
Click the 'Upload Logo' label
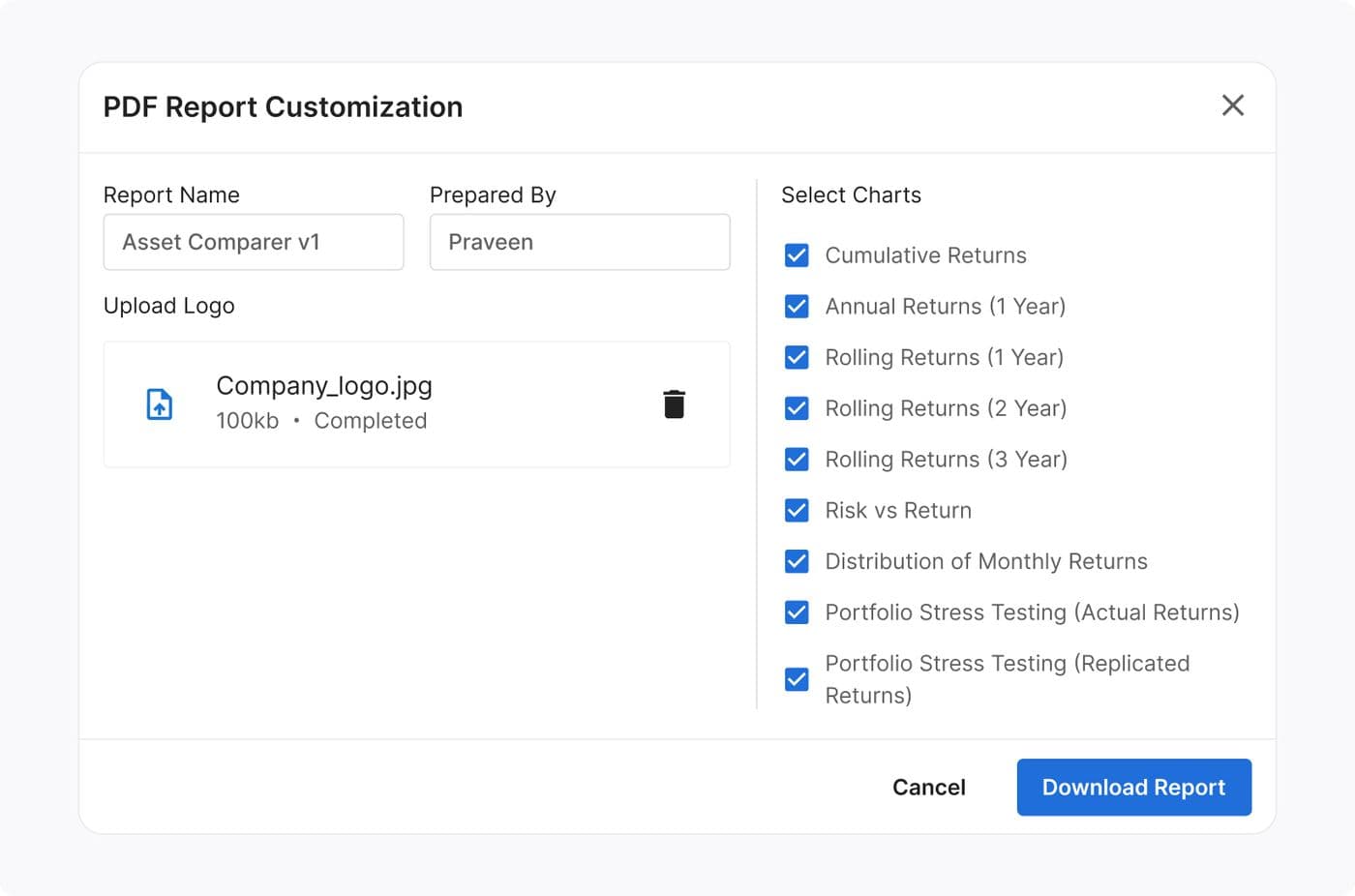(169, 306)
